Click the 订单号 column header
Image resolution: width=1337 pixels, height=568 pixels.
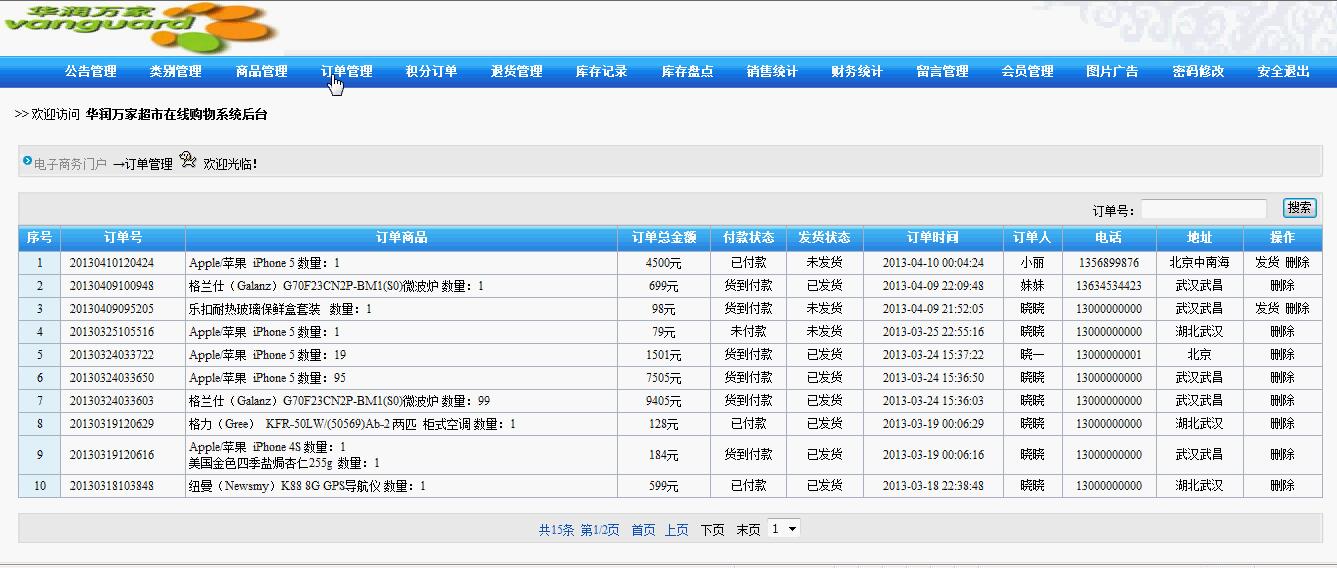123,238
